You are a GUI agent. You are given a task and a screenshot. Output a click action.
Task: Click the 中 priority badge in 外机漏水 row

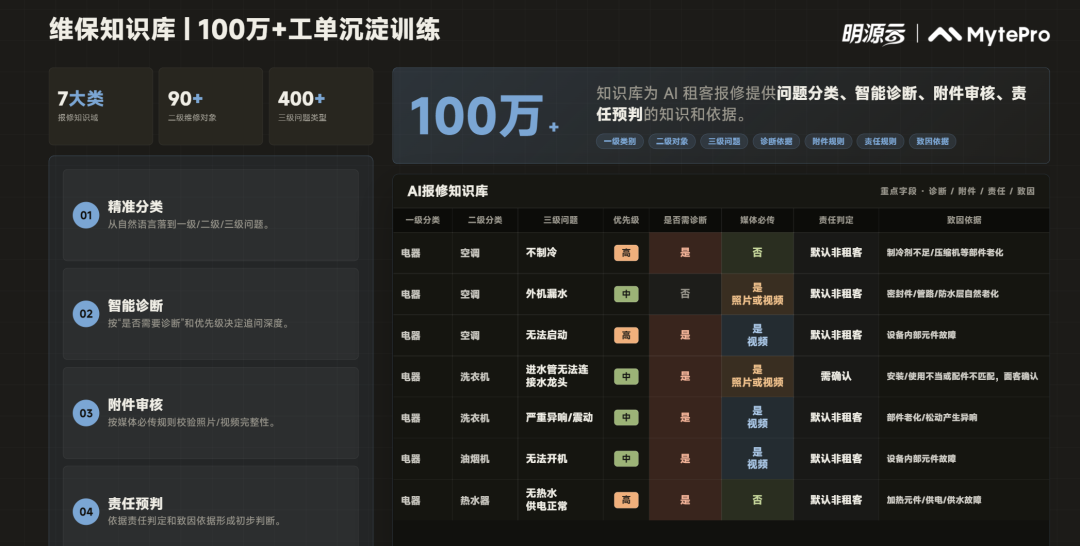pos(626,294)
